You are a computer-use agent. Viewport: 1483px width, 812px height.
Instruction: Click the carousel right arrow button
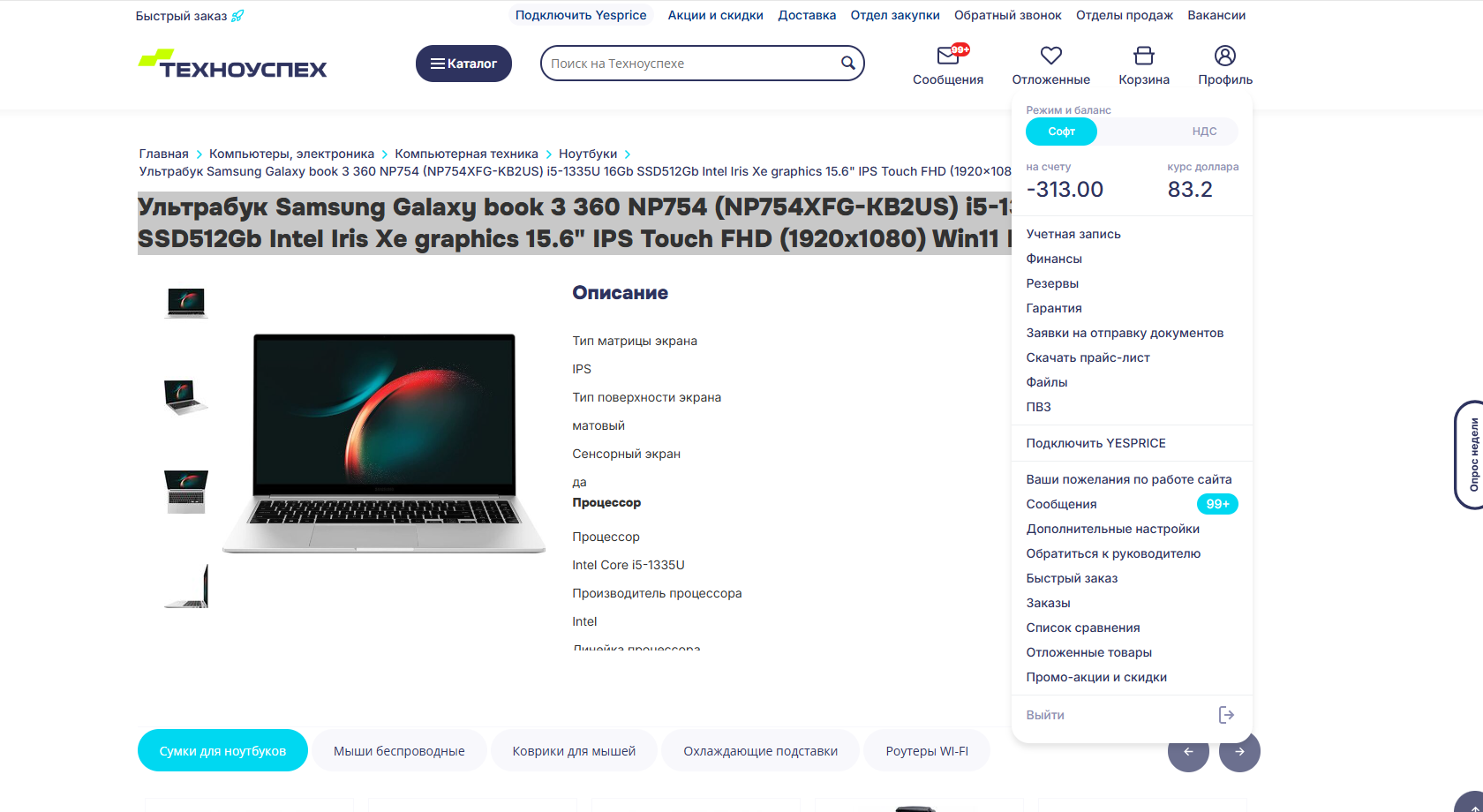[1239, 751]
